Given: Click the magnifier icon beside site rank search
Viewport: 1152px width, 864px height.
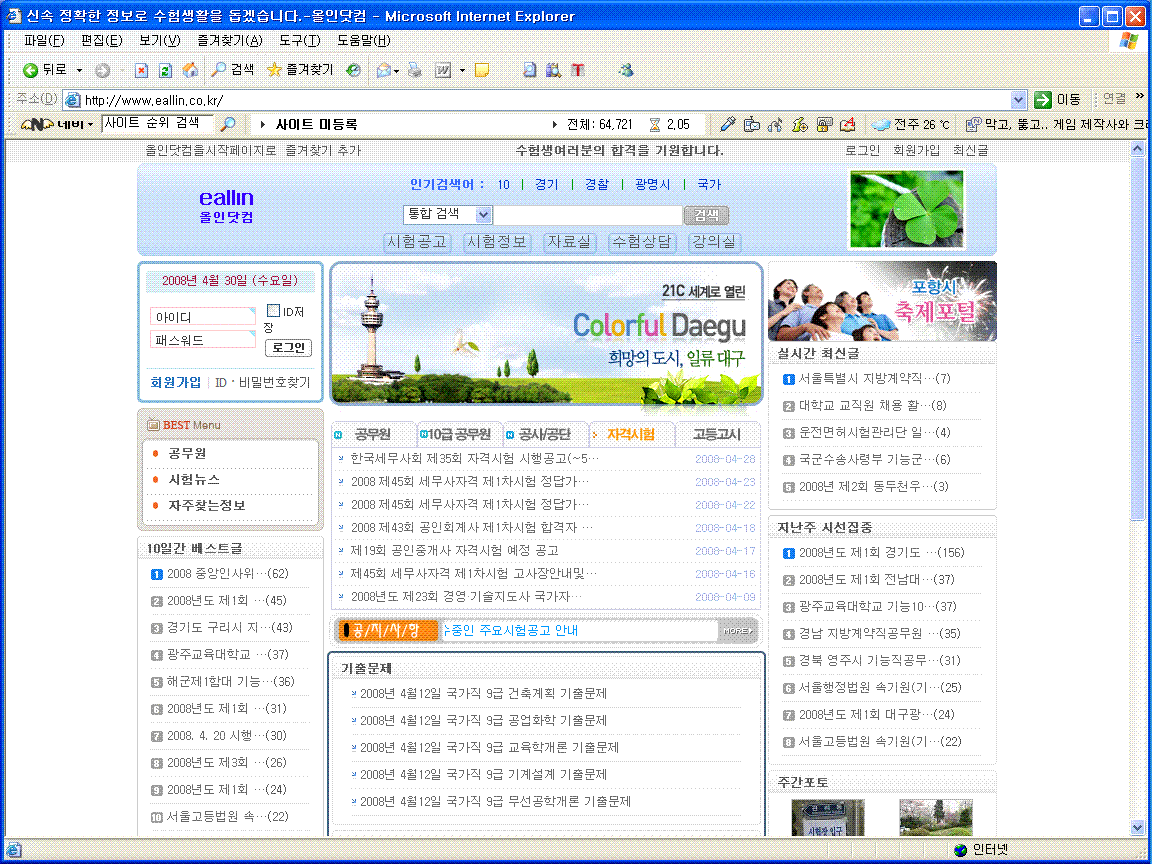Looking at the screenshot, I should tap(228, 124).
